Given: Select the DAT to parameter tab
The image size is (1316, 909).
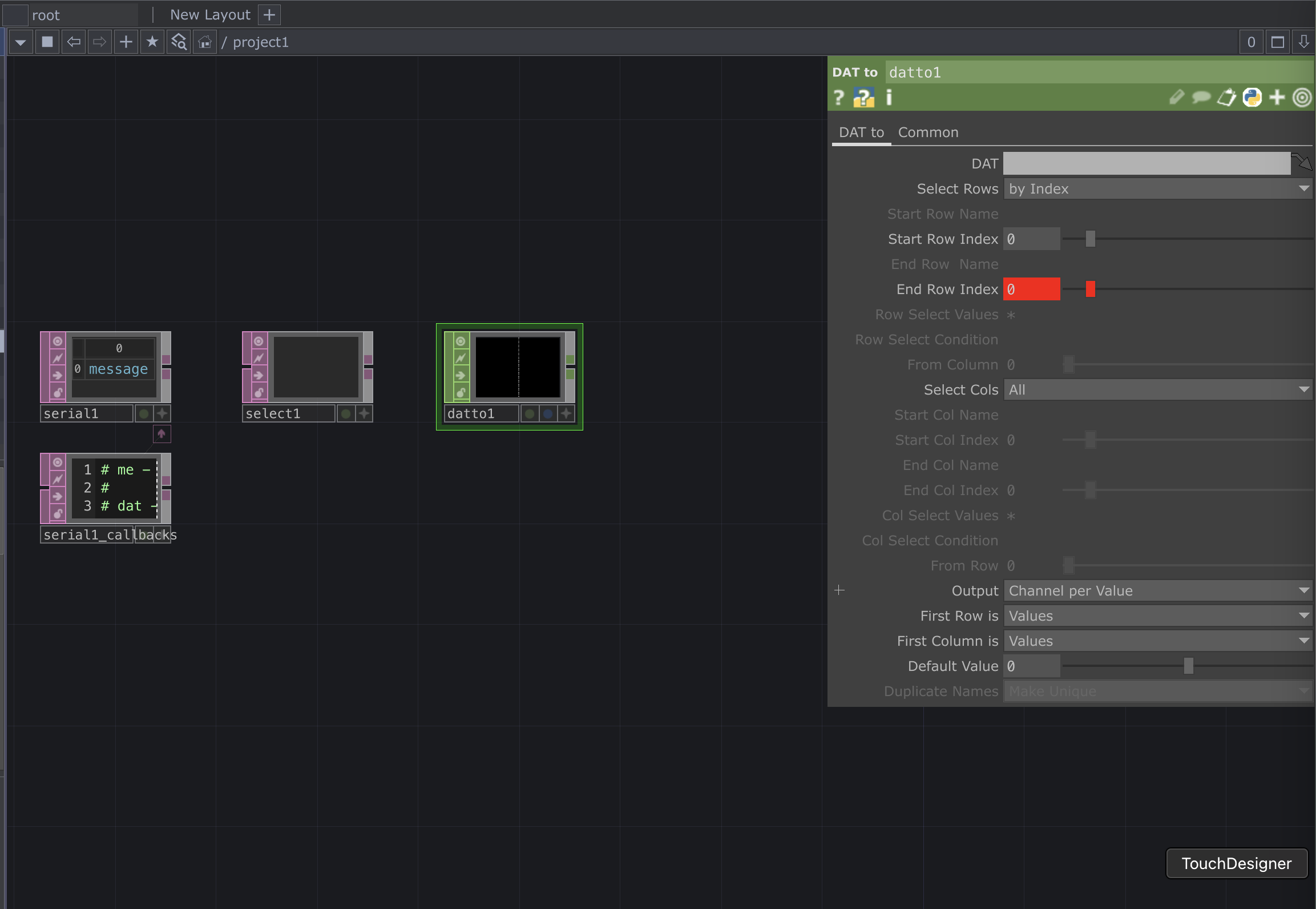Looking at the screenshot, I should (861, 132).
